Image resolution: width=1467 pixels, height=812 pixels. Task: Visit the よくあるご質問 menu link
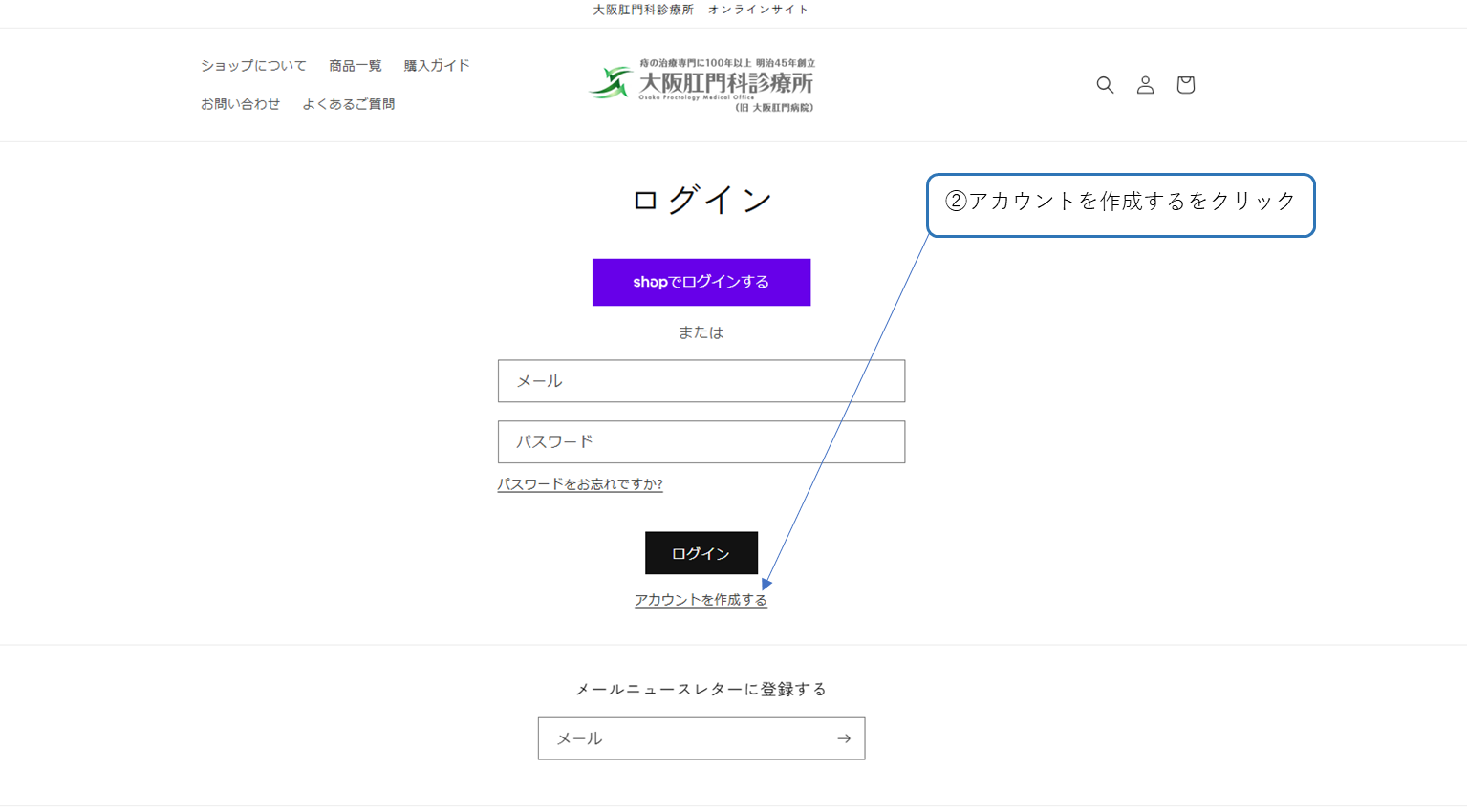(x=348, y=104)
